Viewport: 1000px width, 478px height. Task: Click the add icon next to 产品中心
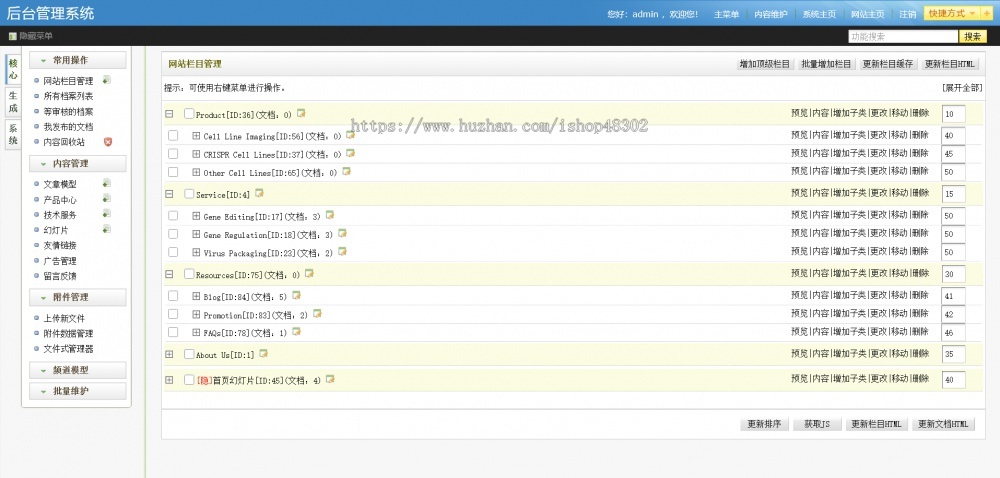tap(107, 199)
